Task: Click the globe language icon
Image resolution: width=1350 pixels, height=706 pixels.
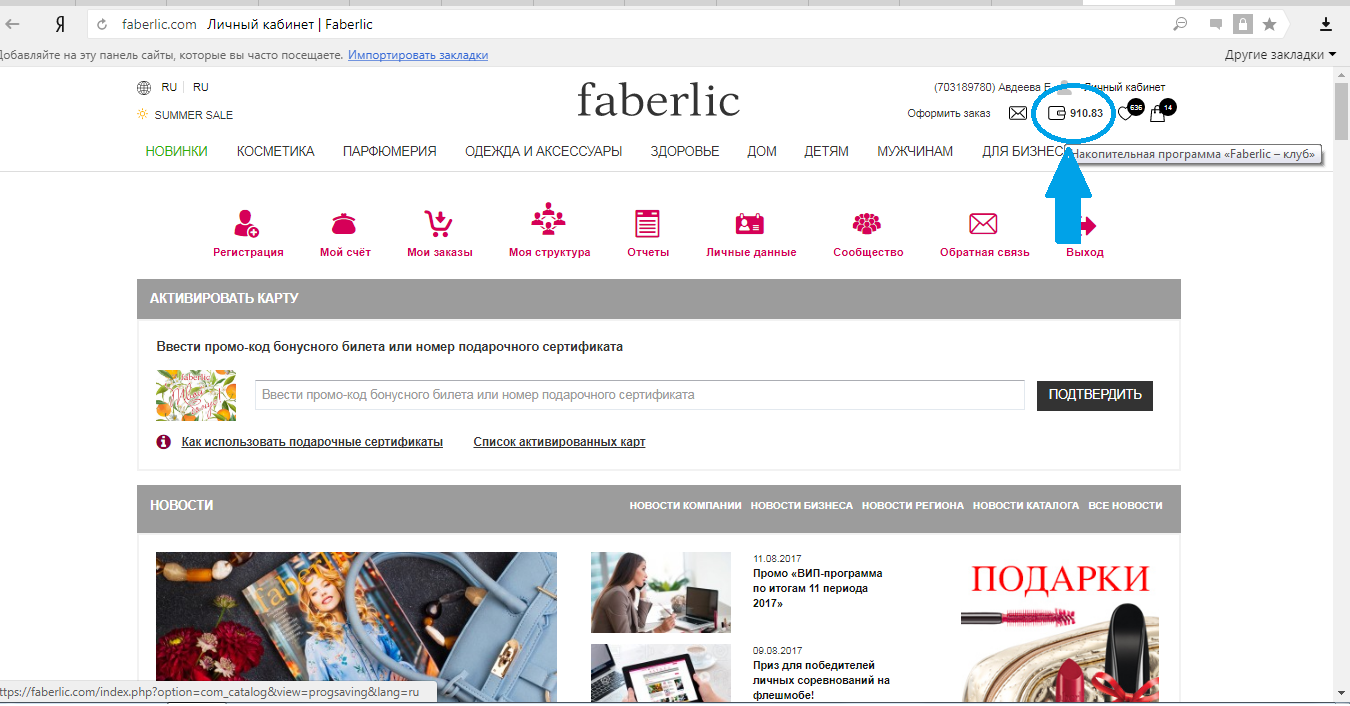Action: pos(144,88)
